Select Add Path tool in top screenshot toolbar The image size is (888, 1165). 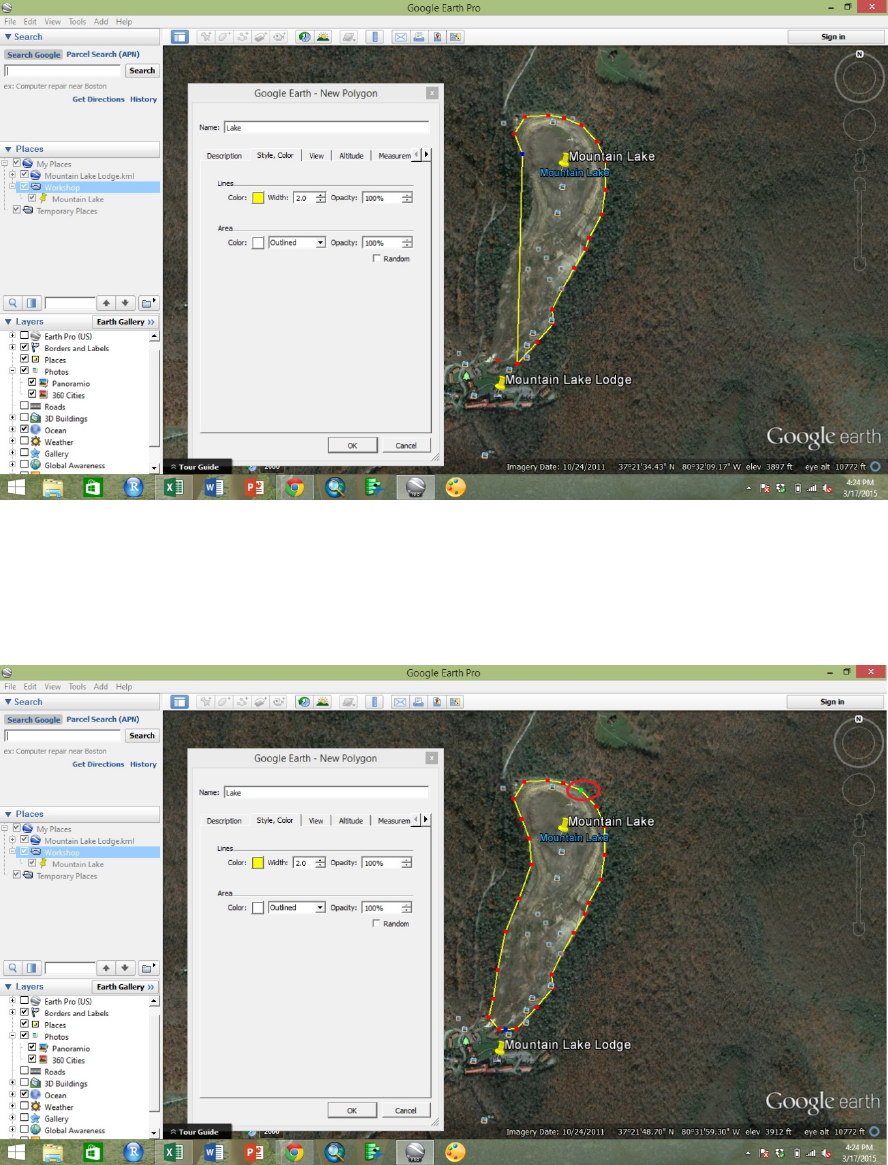pos(242,36)
